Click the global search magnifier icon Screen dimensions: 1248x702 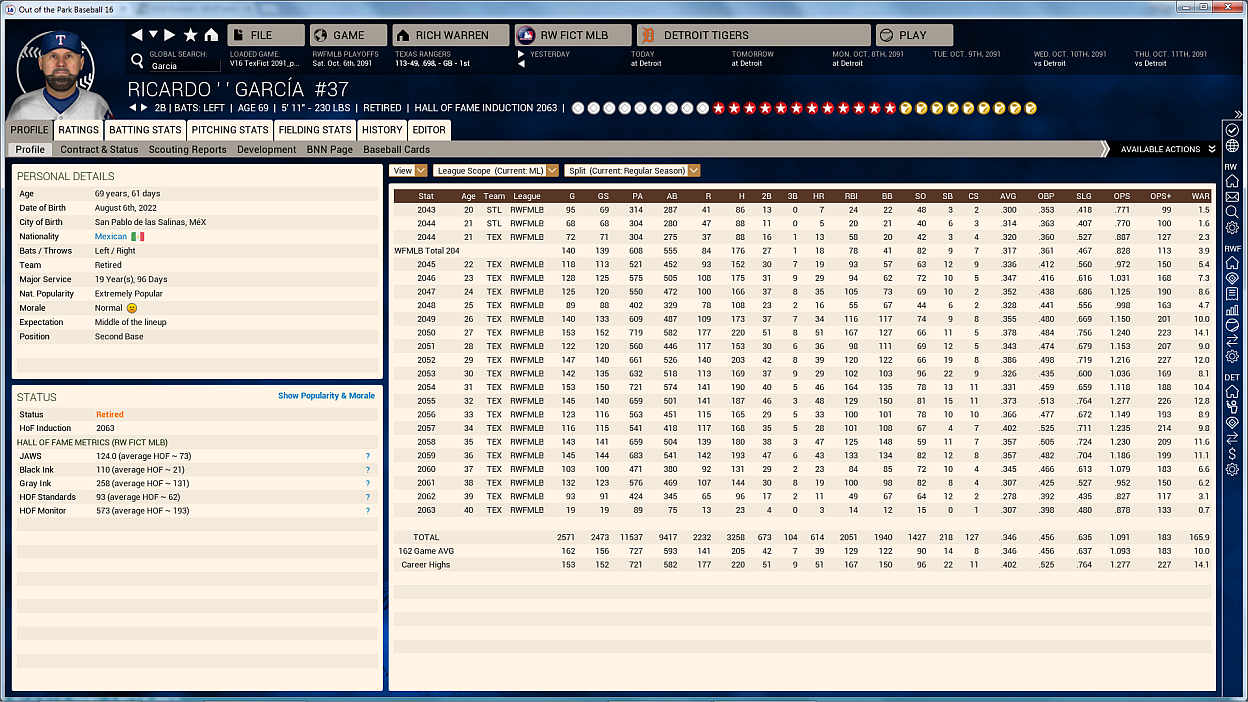[x=137, y=61]
